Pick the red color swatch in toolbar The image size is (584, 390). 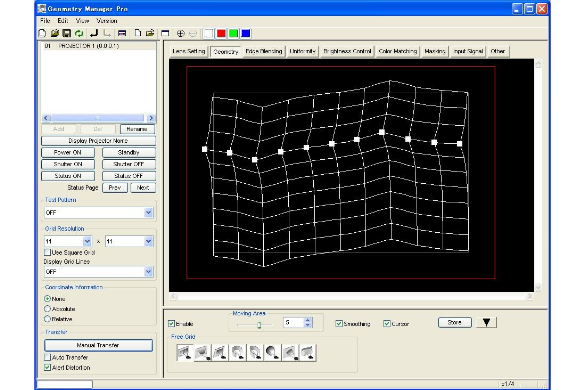pos(221,34)
